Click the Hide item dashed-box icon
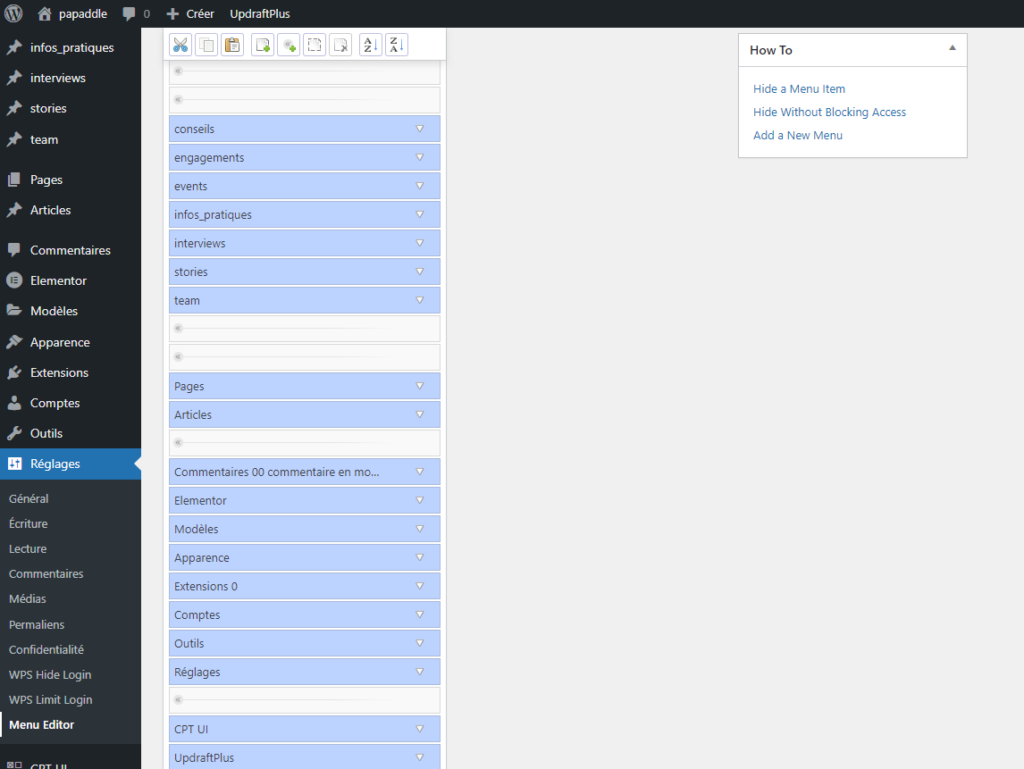The height and width of the screenshot is (769, 1024). [314, 45]
